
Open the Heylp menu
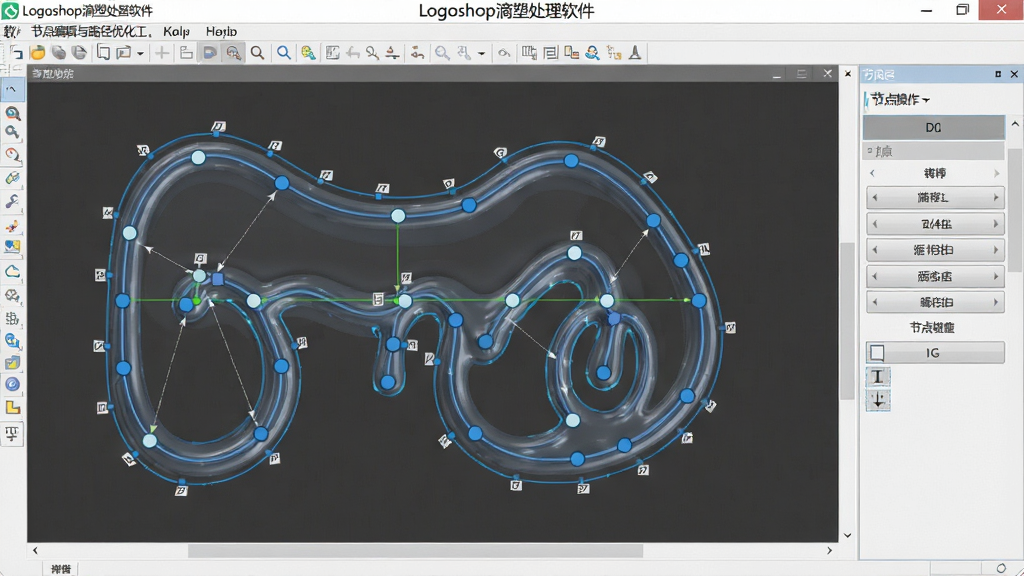click(221, 31)
